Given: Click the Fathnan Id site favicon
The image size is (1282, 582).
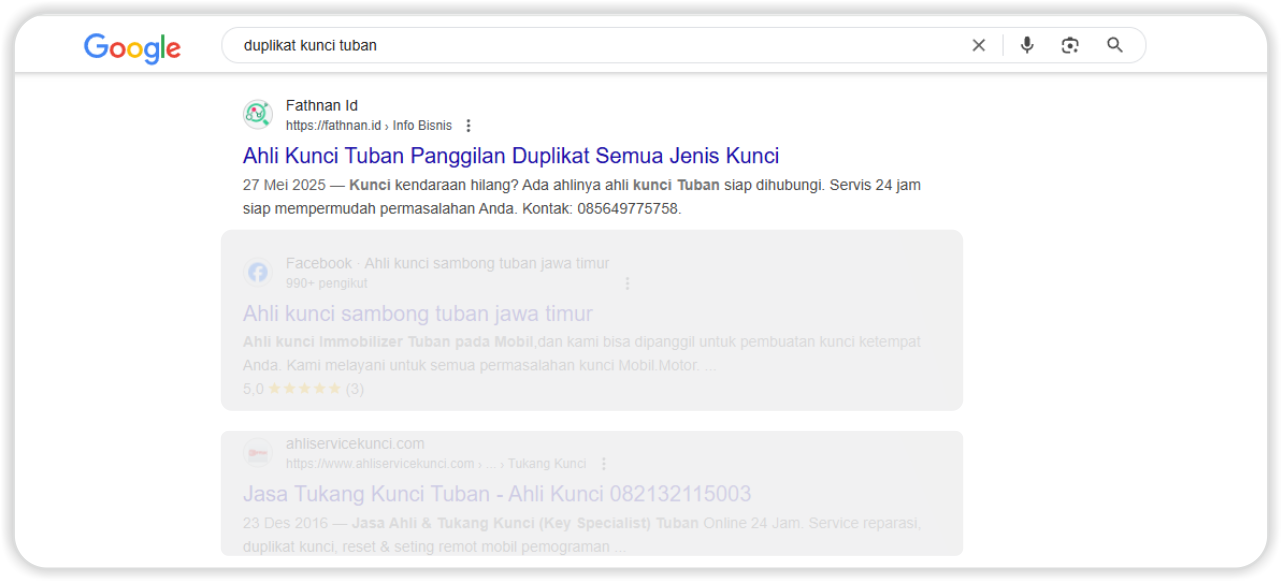Looking at the screenshot, I should click(258, 115).
